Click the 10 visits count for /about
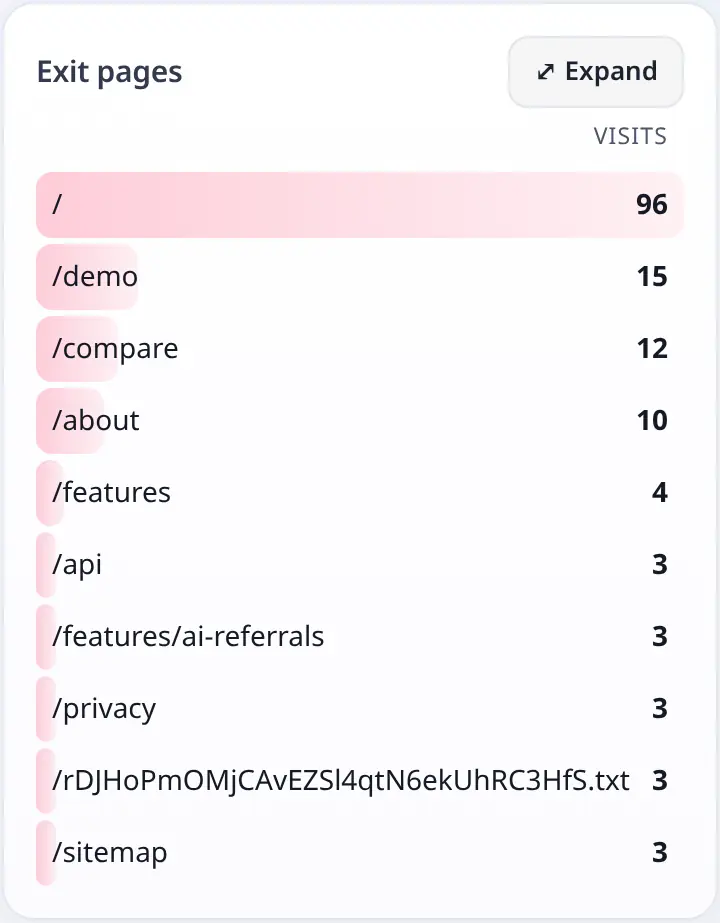 (652, 421)
